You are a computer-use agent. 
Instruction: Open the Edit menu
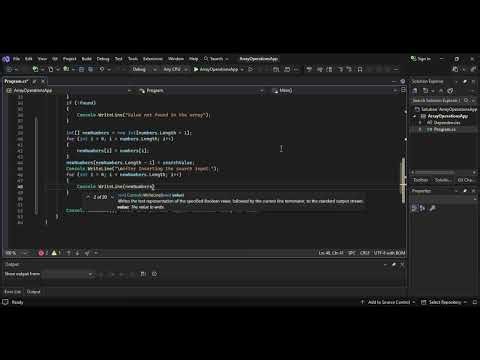click(29, 59)
